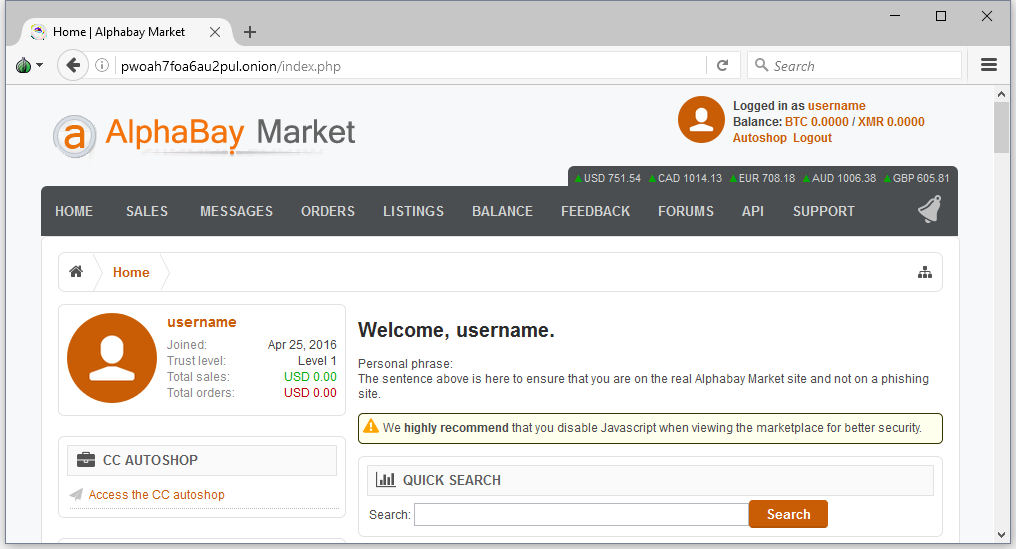Open the Tor button dropdown arrow

(x=40, y=65)
